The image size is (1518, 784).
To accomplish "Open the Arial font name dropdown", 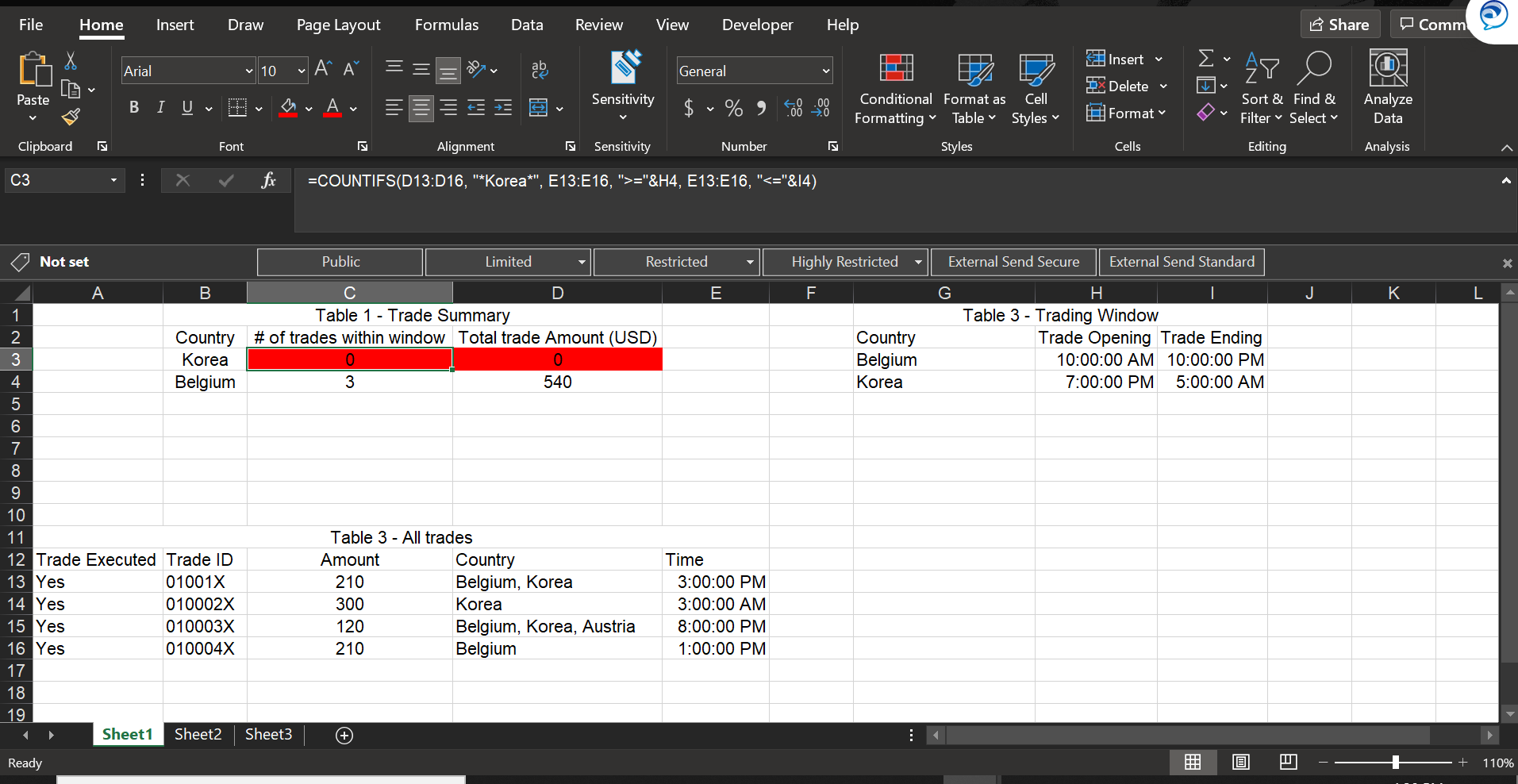I will coord(248,71).
